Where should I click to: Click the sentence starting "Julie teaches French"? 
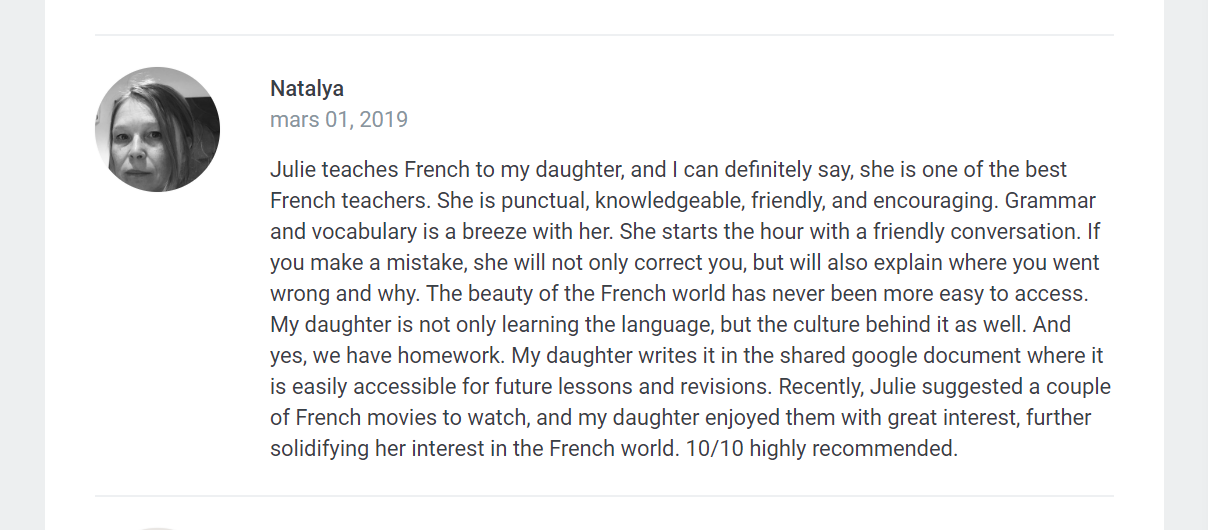(x=669, y=185)
